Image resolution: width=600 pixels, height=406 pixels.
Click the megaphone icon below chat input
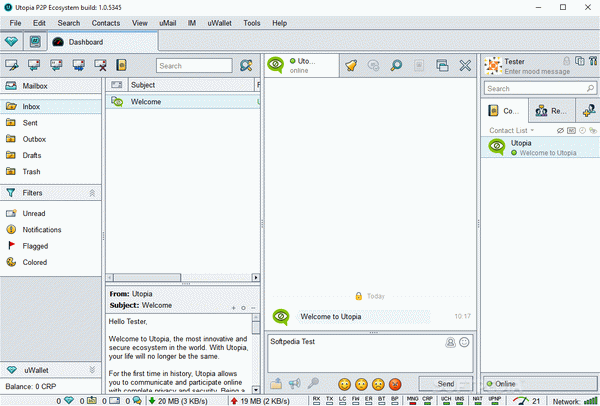(294, 383)
